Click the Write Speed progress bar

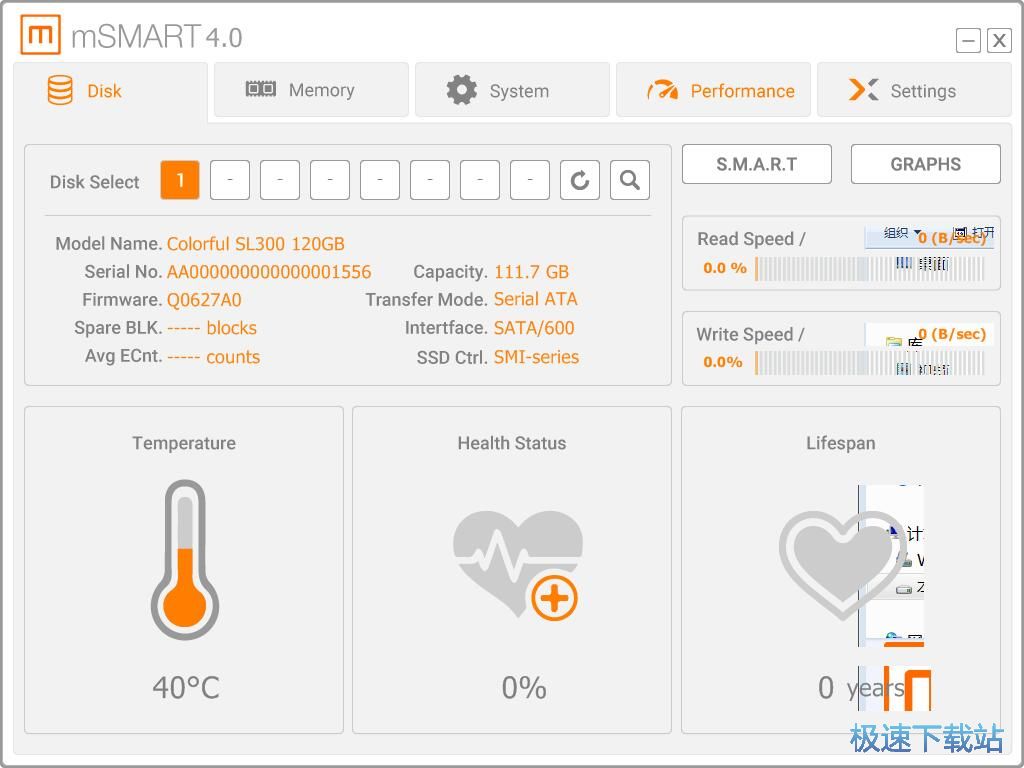coord(869,362)
